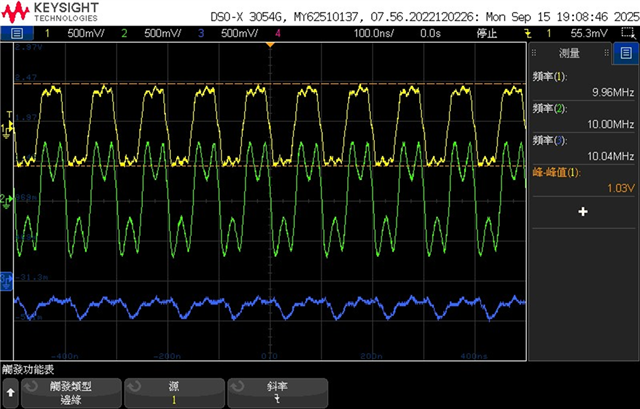Click channel 1 scale 500mV/ value
640x409 pixels.
click(86, 33)
